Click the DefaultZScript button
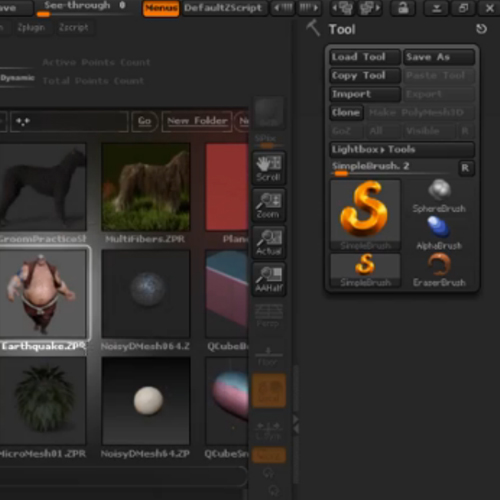The image size is (500, 500). (x=224, y=8)
